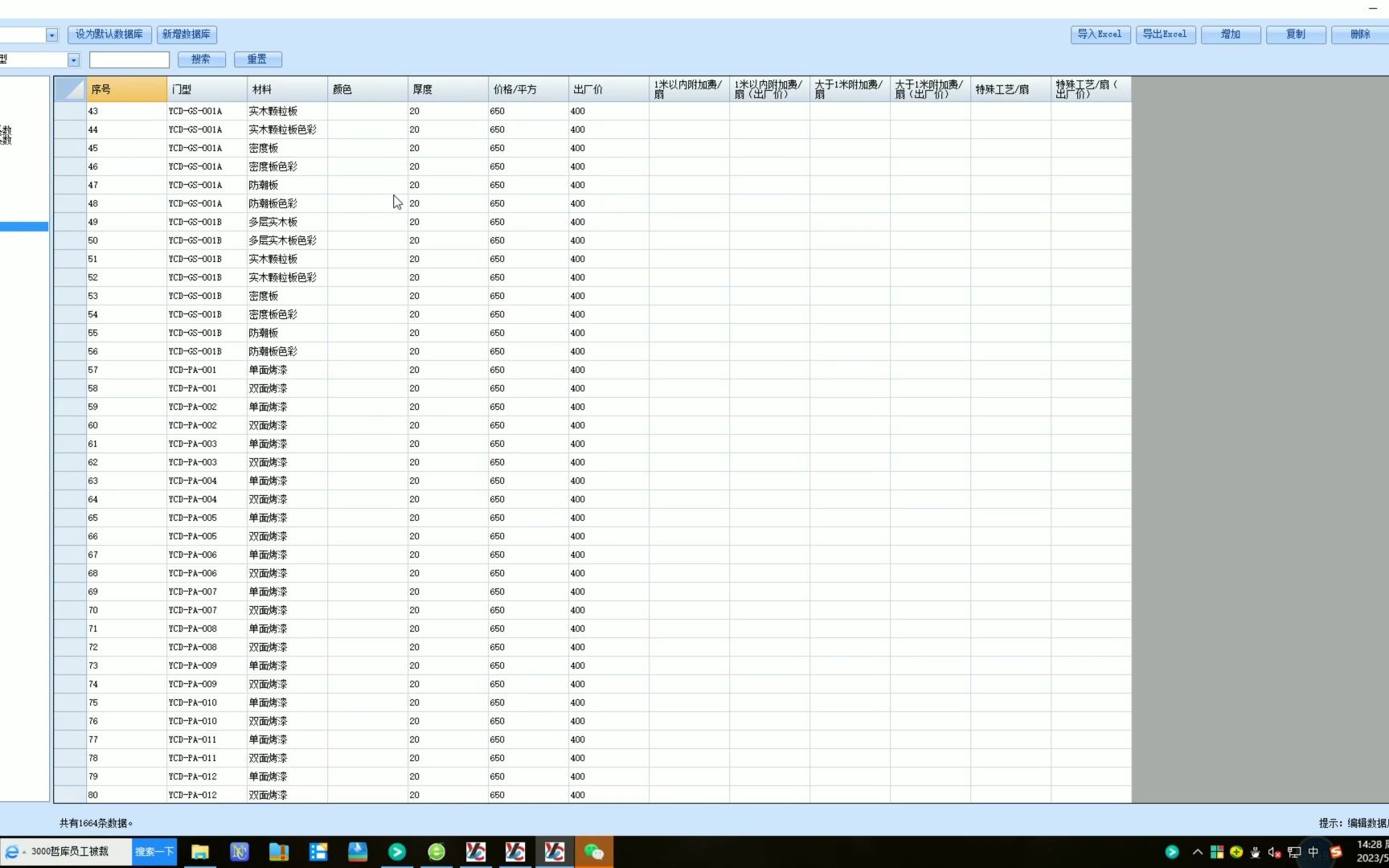Screen dimensions: 1389x868
Task: Click the 重置 button
Action: pyautogui.click(x=257, y=59)
